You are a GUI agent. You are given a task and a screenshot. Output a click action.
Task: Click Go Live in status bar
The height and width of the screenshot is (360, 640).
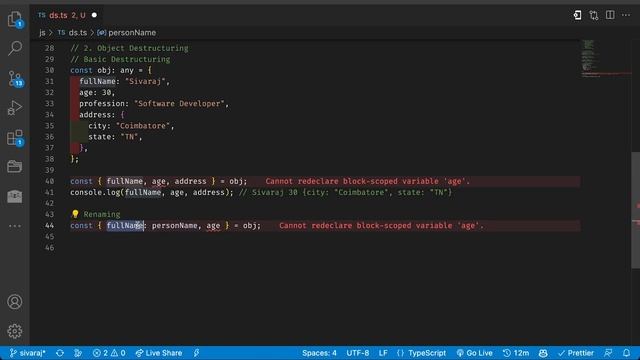[x=474, y=353]
